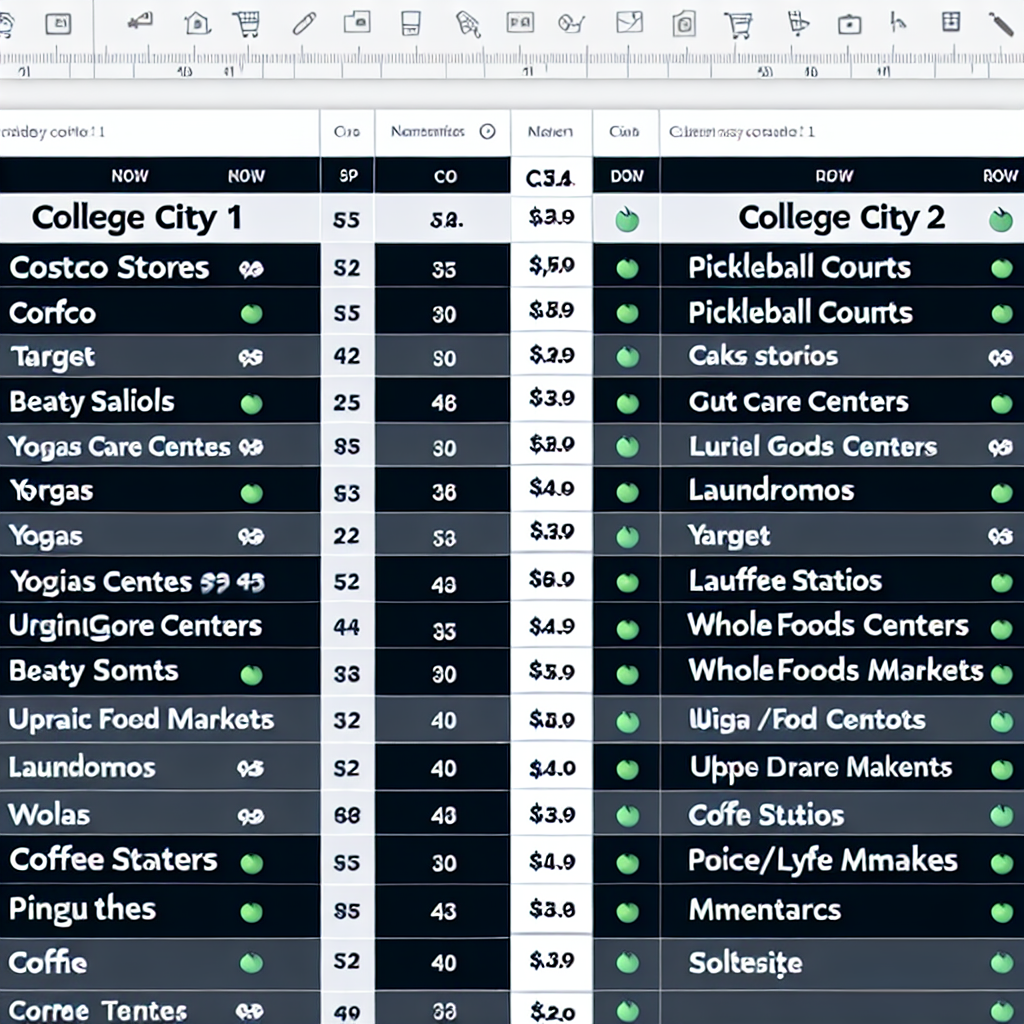Image resolution: width=1024 pixels, height=1024 pixels.
Task: Click the College City 2 title cell
Action: pos(842,218)
